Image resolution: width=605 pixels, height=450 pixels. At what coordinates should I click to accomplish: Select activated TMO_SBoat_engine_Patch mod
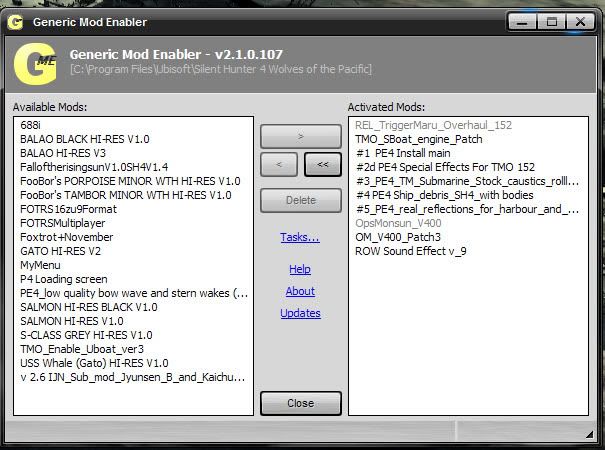pos(419,139)
